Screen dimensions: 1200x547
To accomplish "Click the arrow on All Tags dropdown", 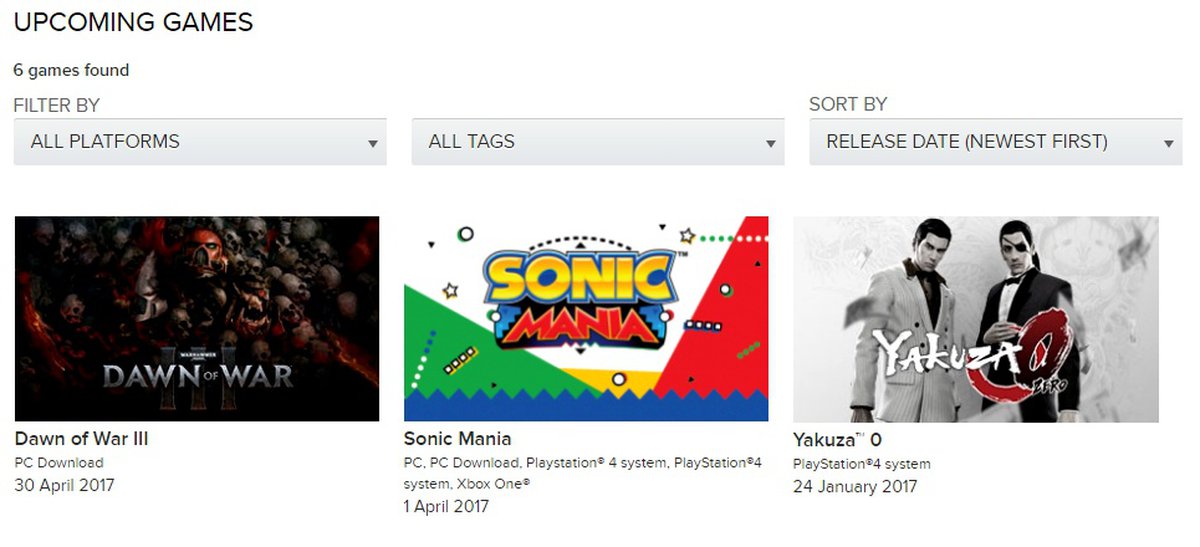I will [x=770, y=144].
